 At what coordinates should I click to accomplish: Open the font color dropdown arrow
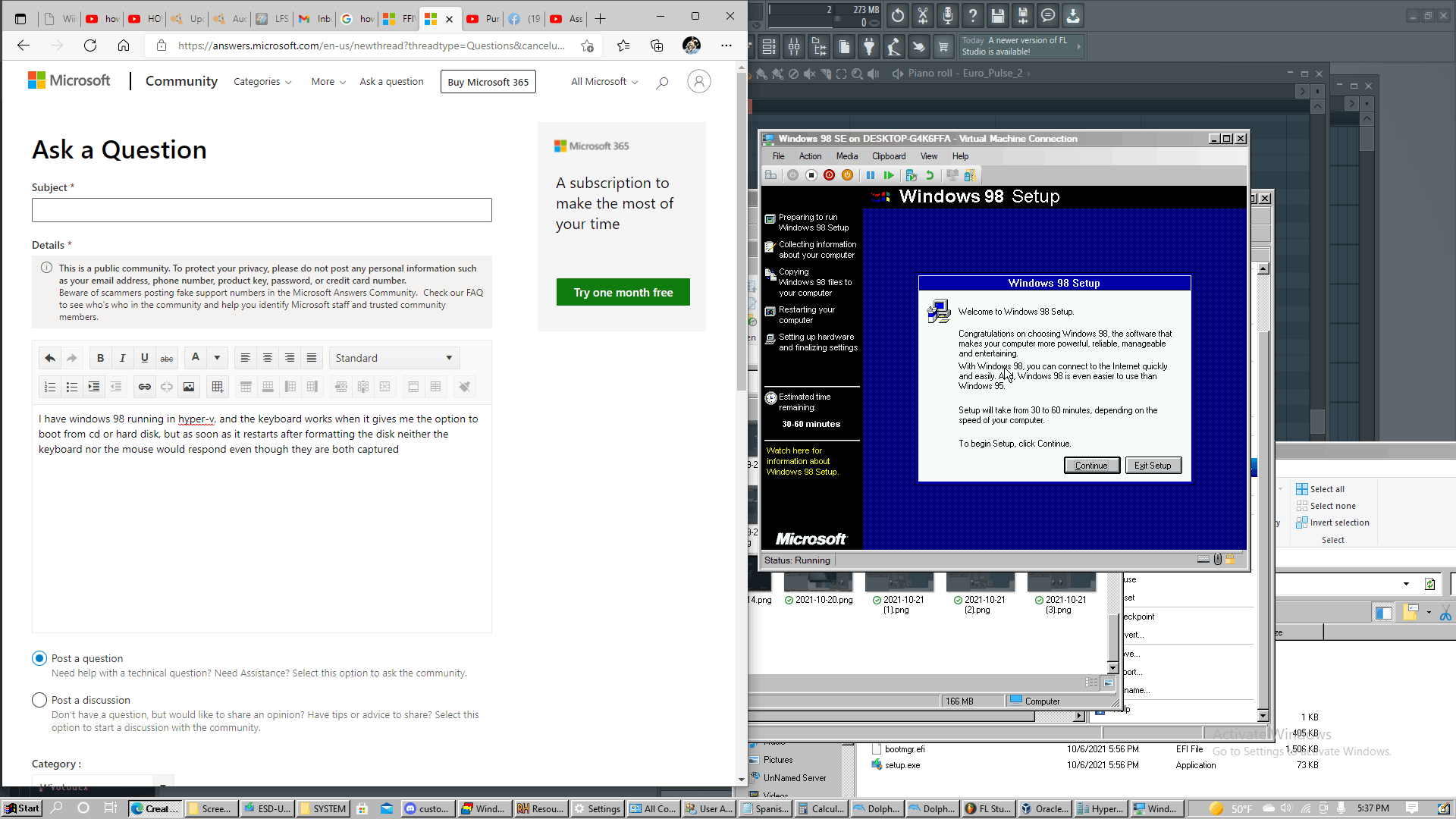point(217,358)
